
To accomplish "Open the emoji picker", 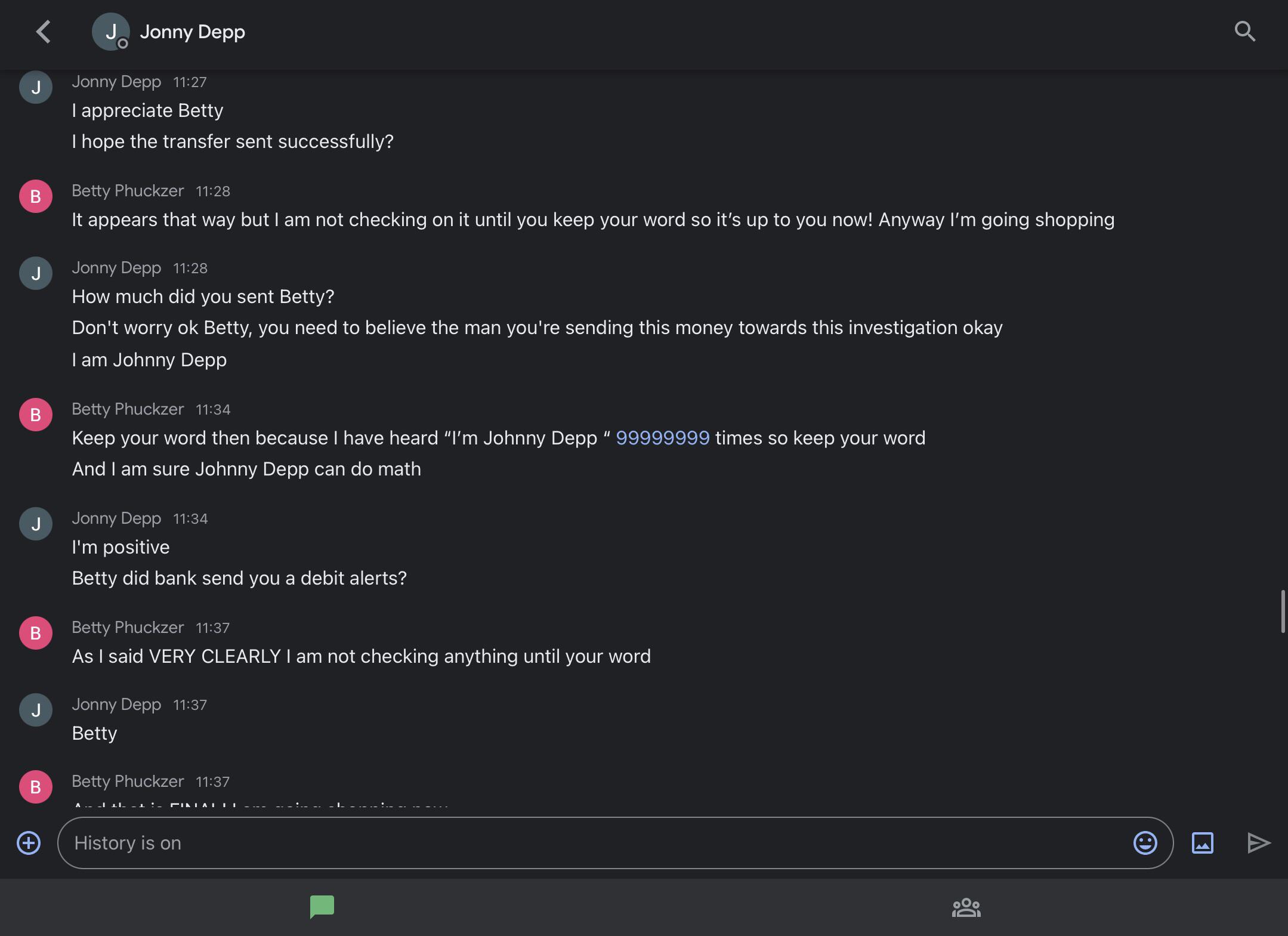I will point(1145,843).
